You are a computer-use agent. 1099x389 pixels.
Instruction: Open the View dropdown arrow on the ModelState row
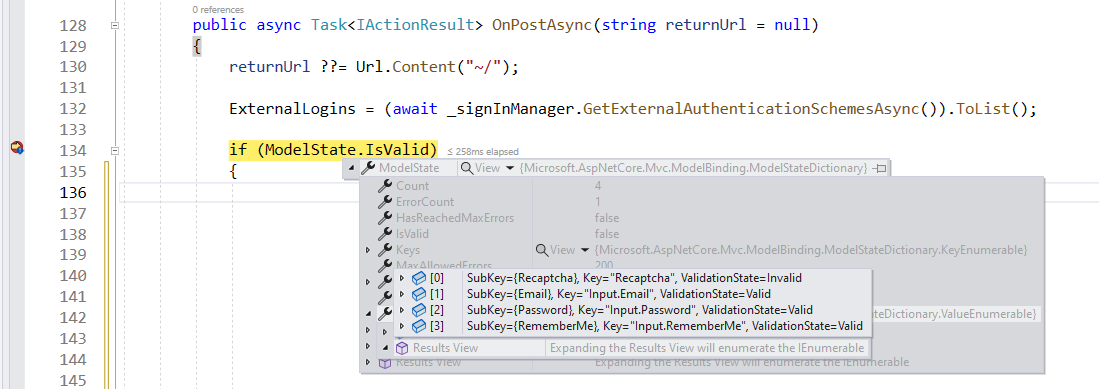tap(510, 168)
